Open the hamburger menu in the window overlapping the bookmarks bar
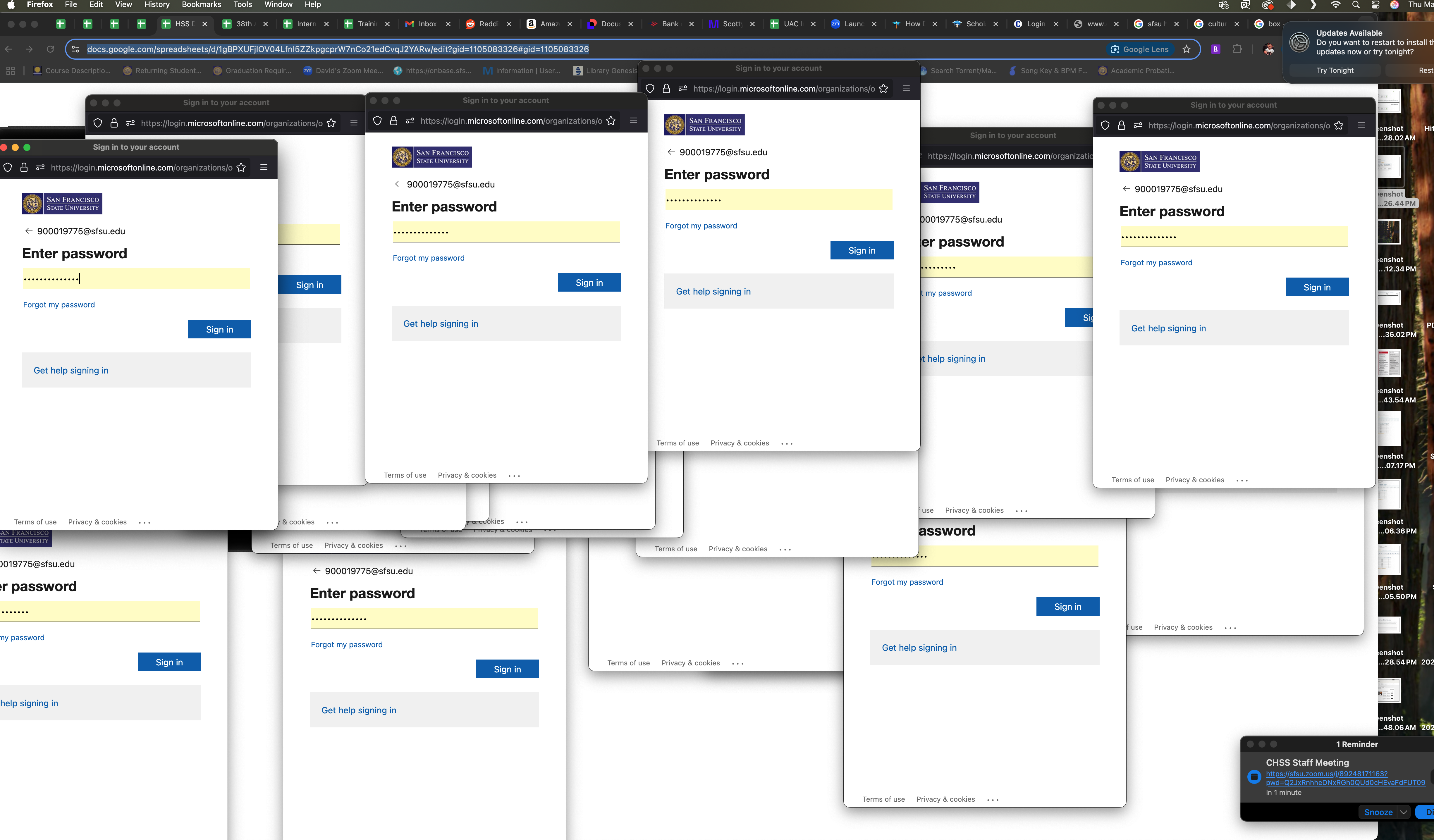Viewport: 1434px width, 840px height. [x=907, y=89]
